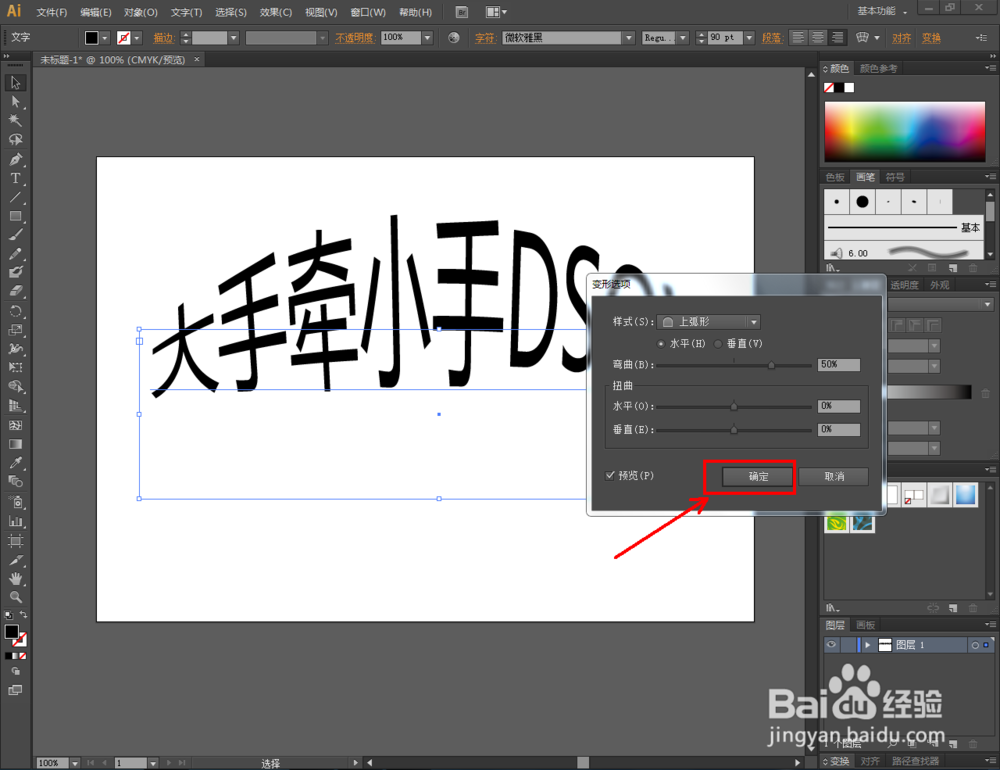1000x770 pixels.
Task: Select the Magic Wand tool
Action: [x=15, y=121]
